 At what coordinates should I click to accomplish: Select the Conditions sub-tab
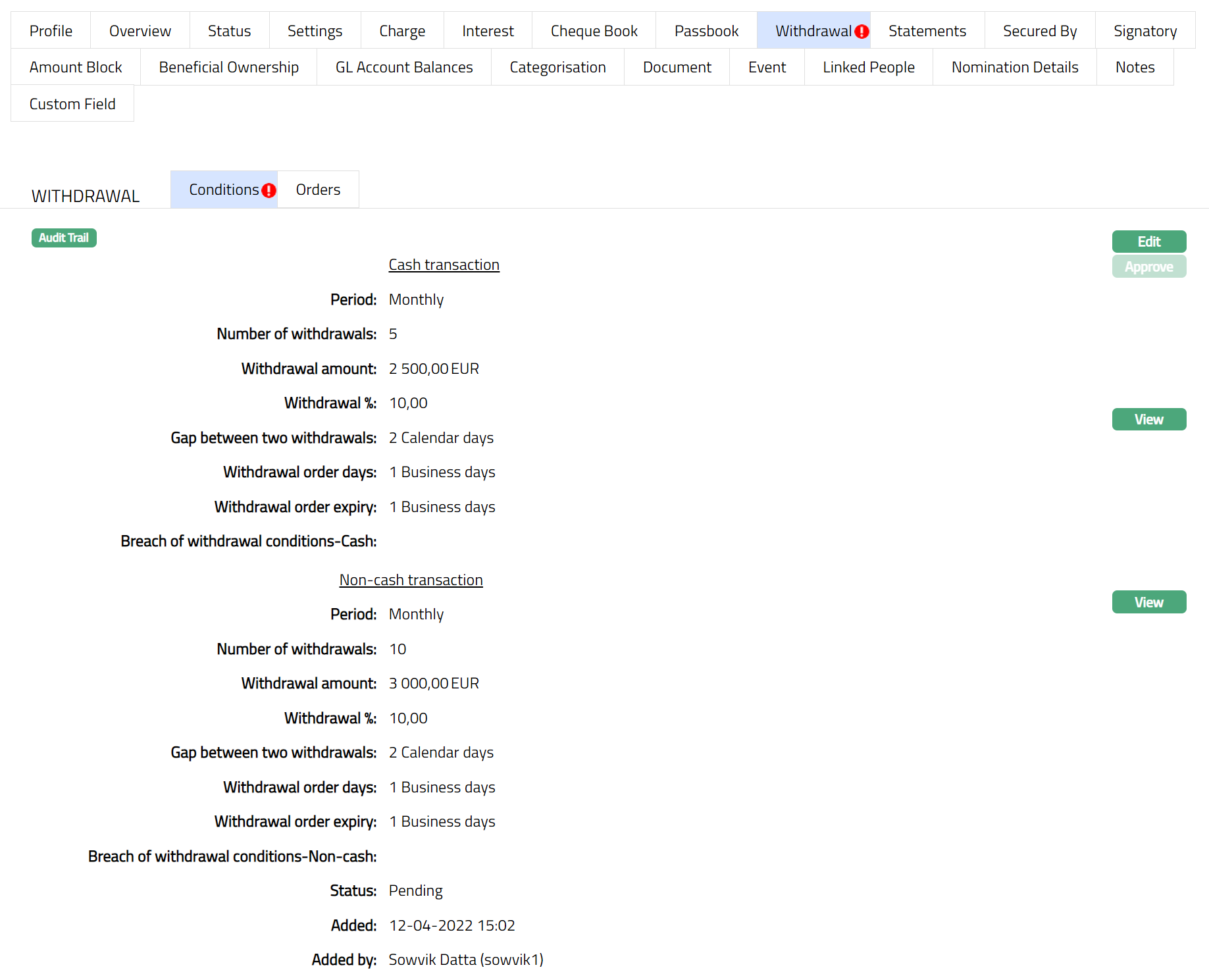point(223,190)
